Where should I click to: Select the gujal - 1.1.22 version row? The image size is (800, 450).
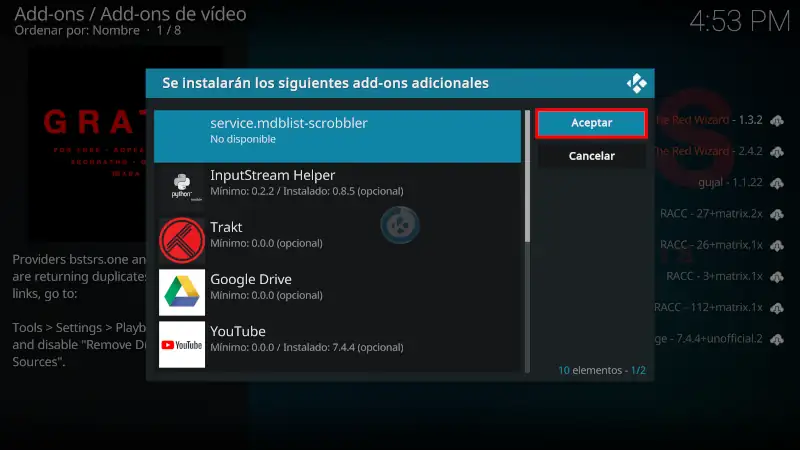(x=722, y=183)
